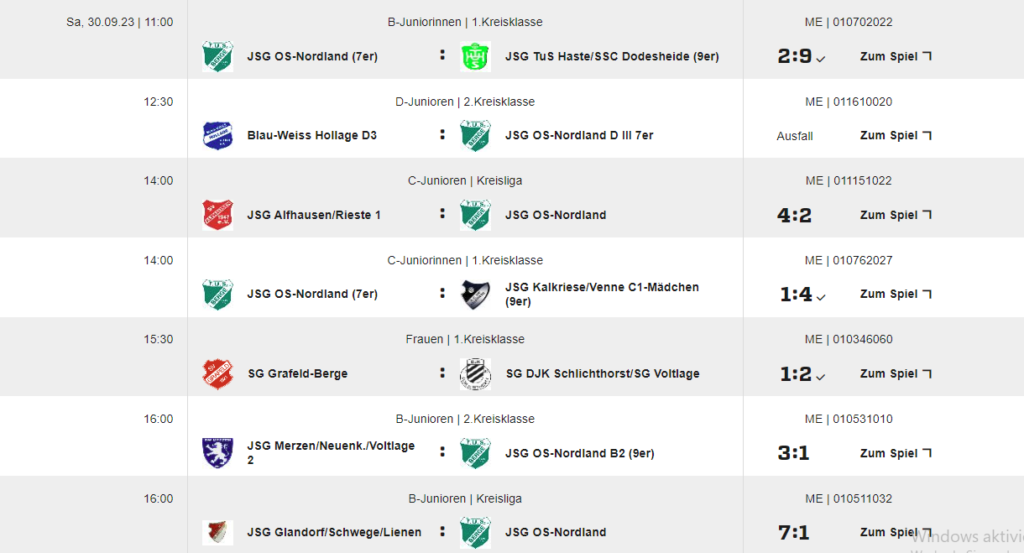Click the 7:1 score result
Image resolution: width=1024 pixels, height=553 pixels.
pos(793,533)
